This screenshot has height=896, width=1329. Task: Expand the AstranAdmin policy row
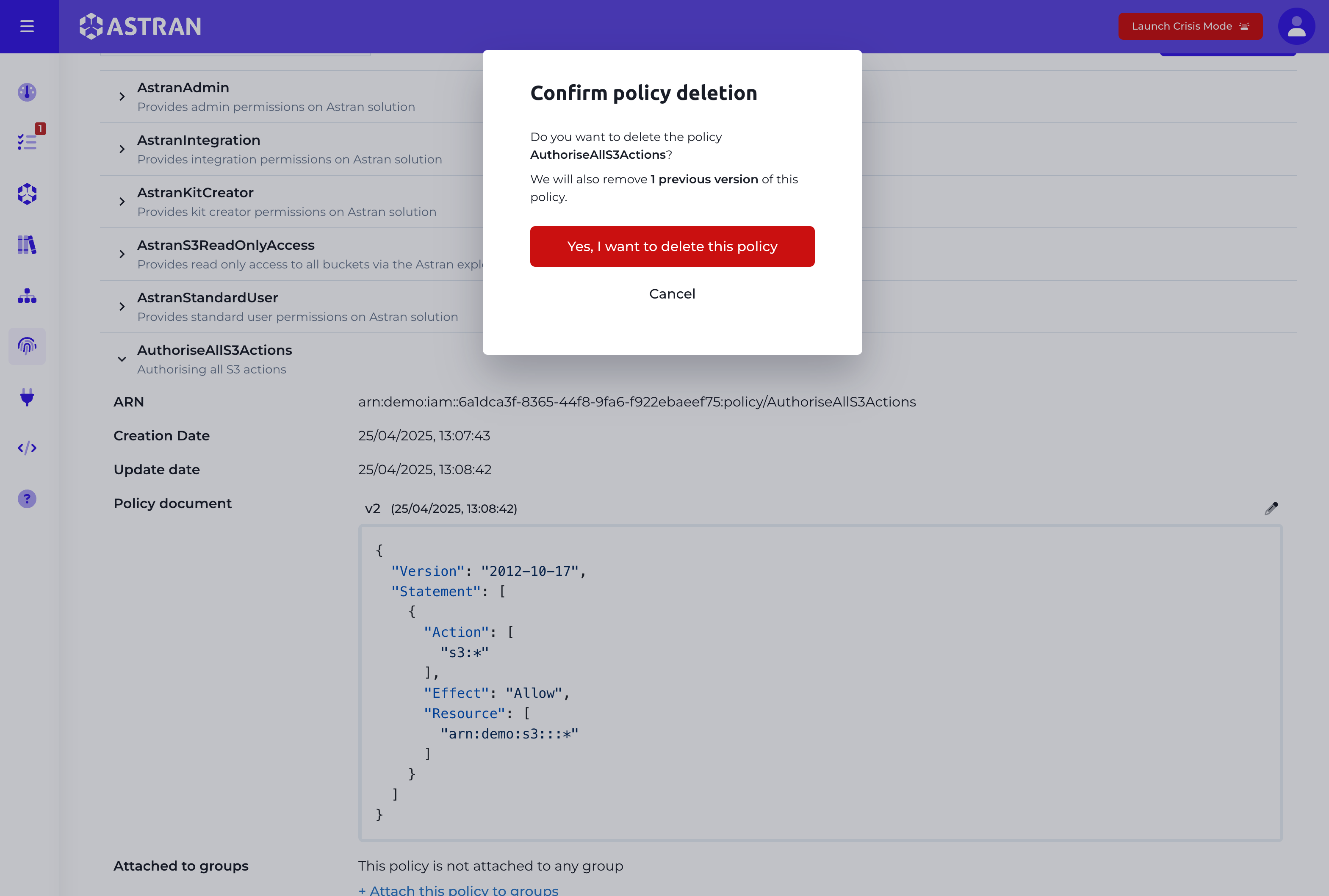click(122, 97)
